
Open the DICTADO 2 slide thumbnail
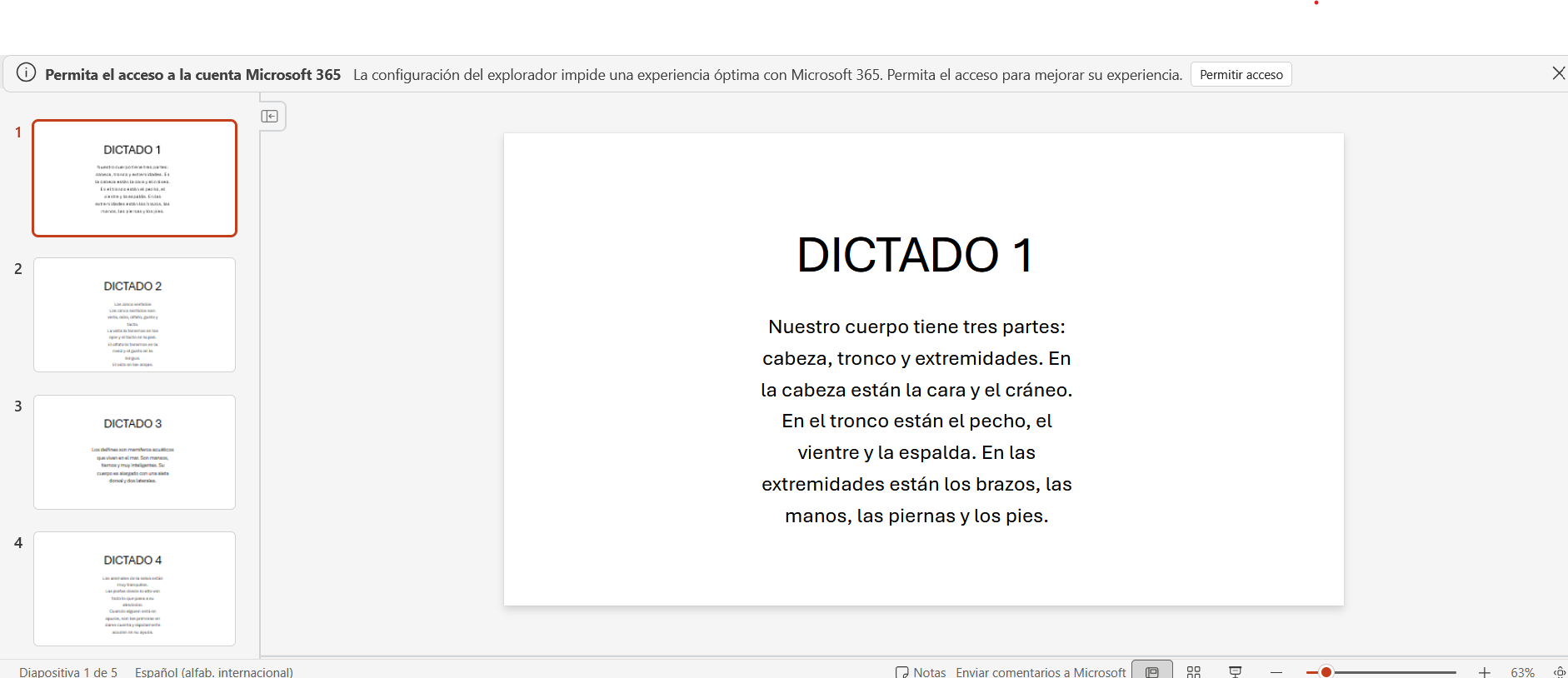(135, 315)
